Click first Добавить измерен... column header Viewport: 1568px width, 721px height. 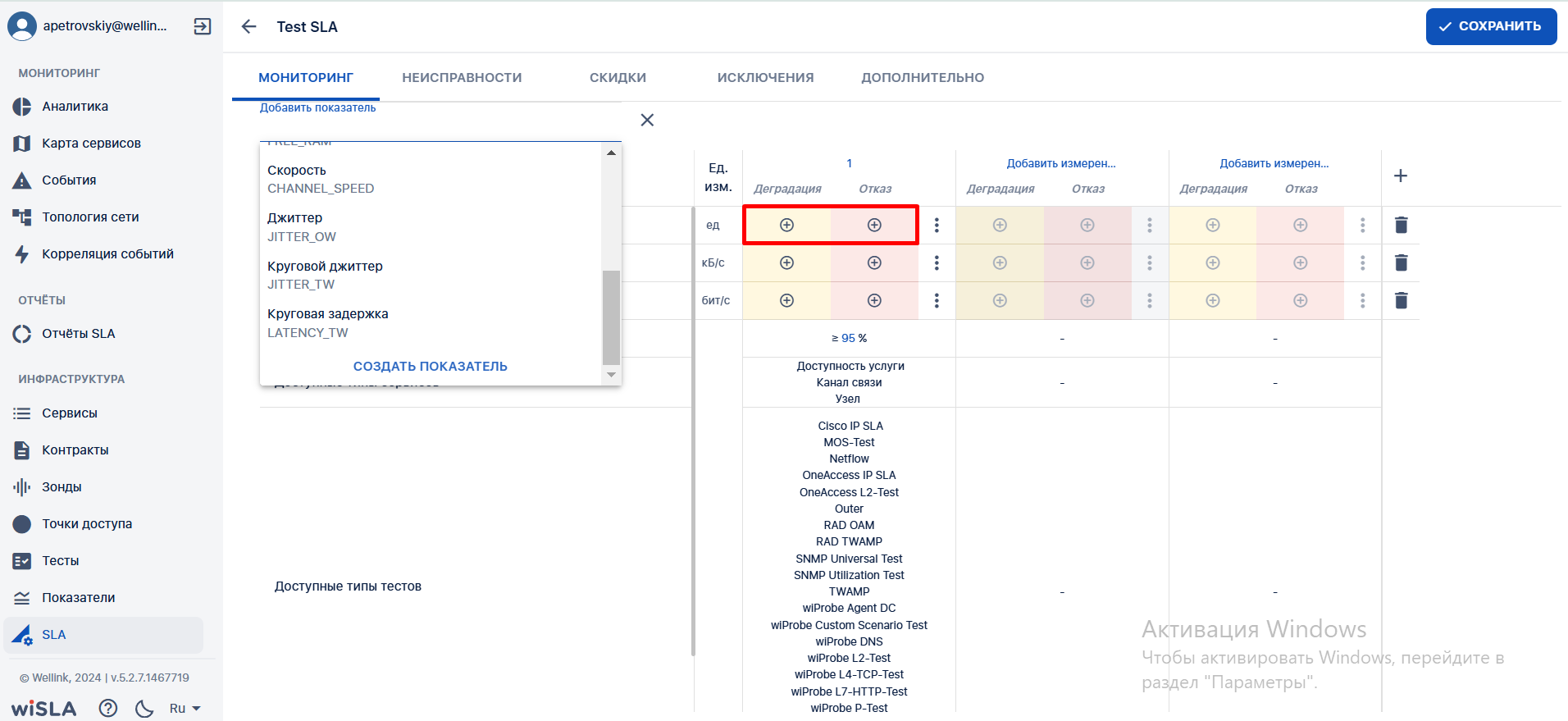click(1061, 164)
